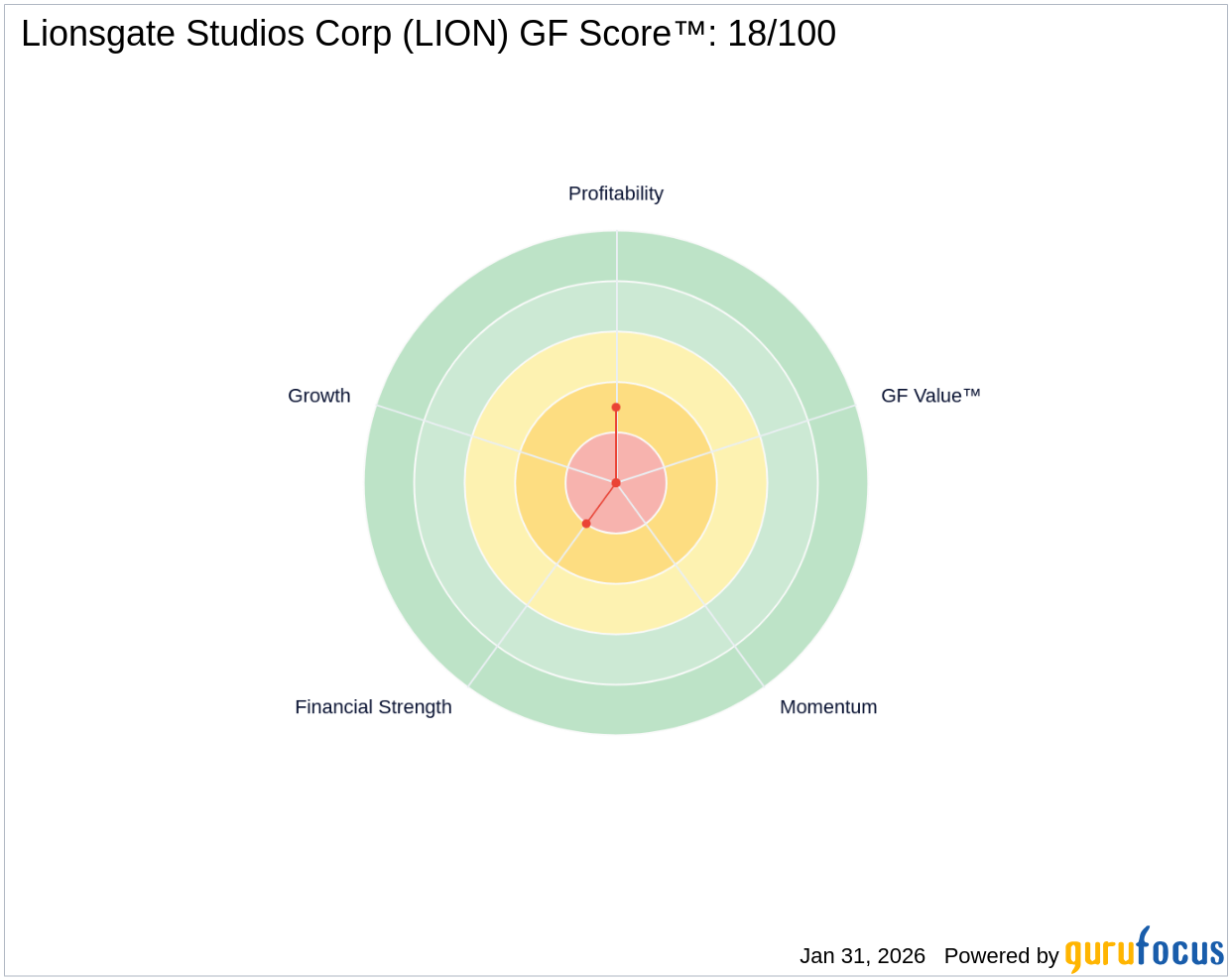Screen dimensions: 1232x980
Task: Click the Lionsgate Studios GF Score title
Action: click(428, 34)
